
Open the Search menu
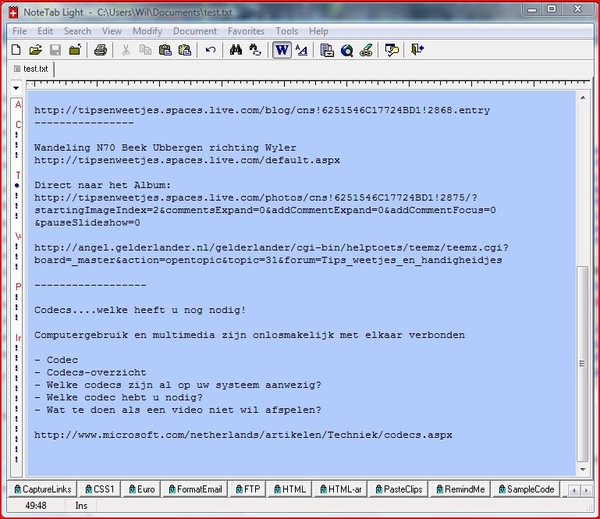click(77, 31)
